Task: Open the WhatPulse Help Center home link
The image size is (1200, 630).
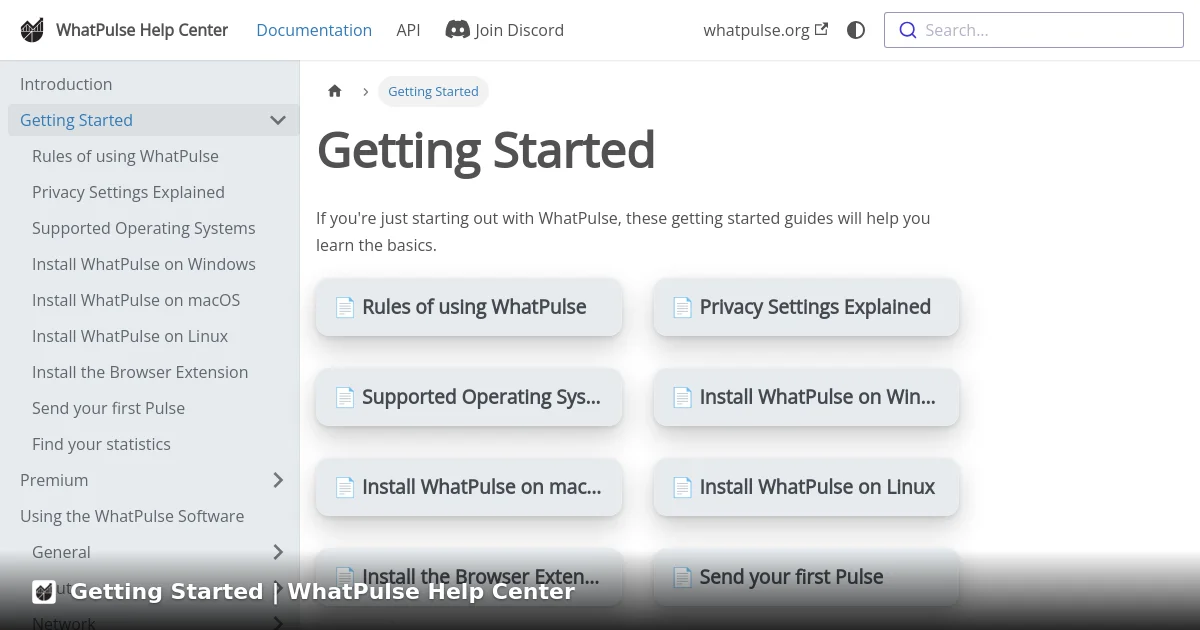Action: pyautogui.click(x=142, y=30)
